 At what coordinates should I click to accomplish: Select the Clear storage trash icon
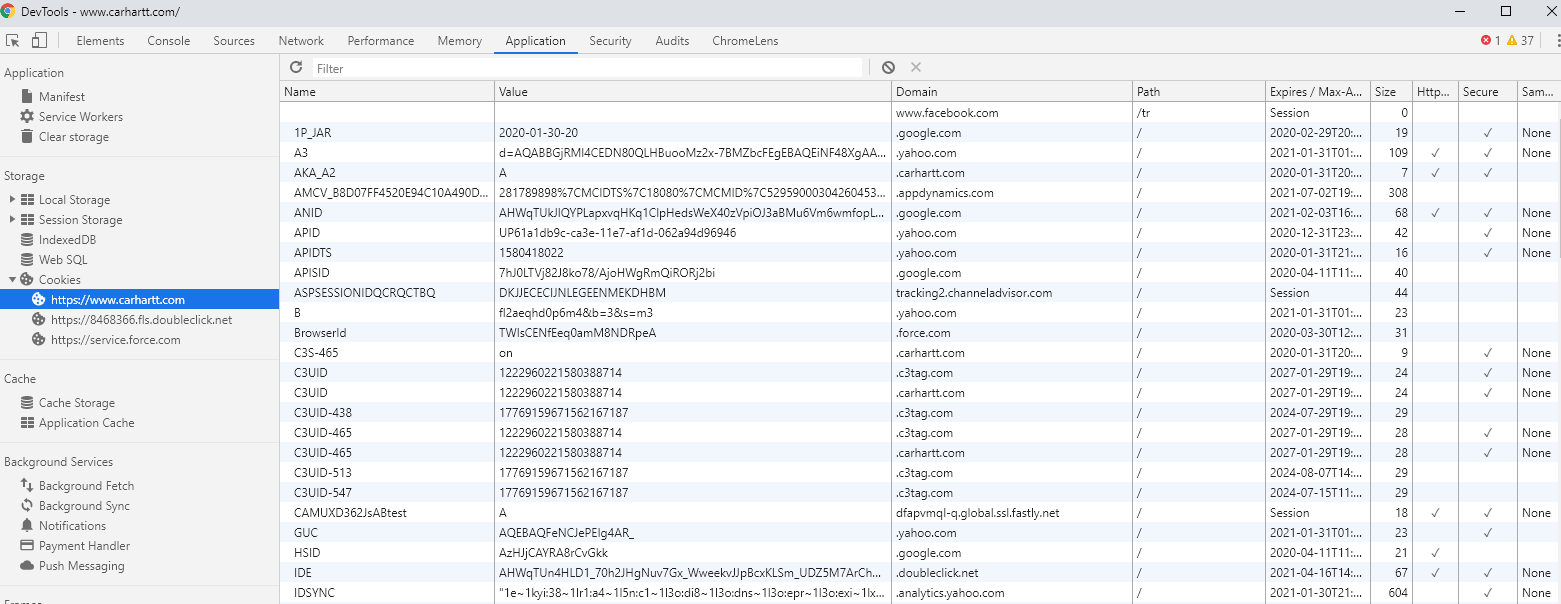[x=27, y=137]
